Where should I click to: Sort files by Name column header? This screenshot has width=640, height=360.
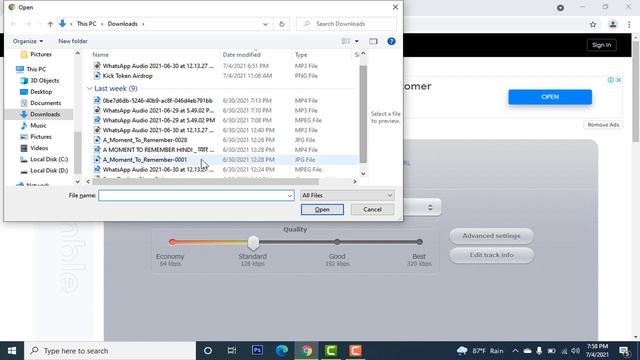pyautogui.click(x=100, y=55)
